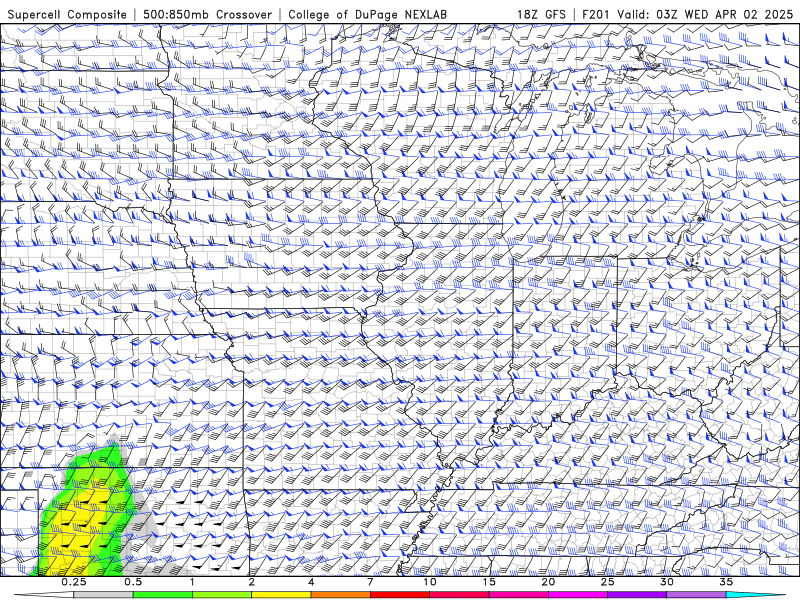Screen dimensions: 800x600
Task: Click the 500:850mb Crossover label
Action: pyautogui.click(x=207, y=14)
